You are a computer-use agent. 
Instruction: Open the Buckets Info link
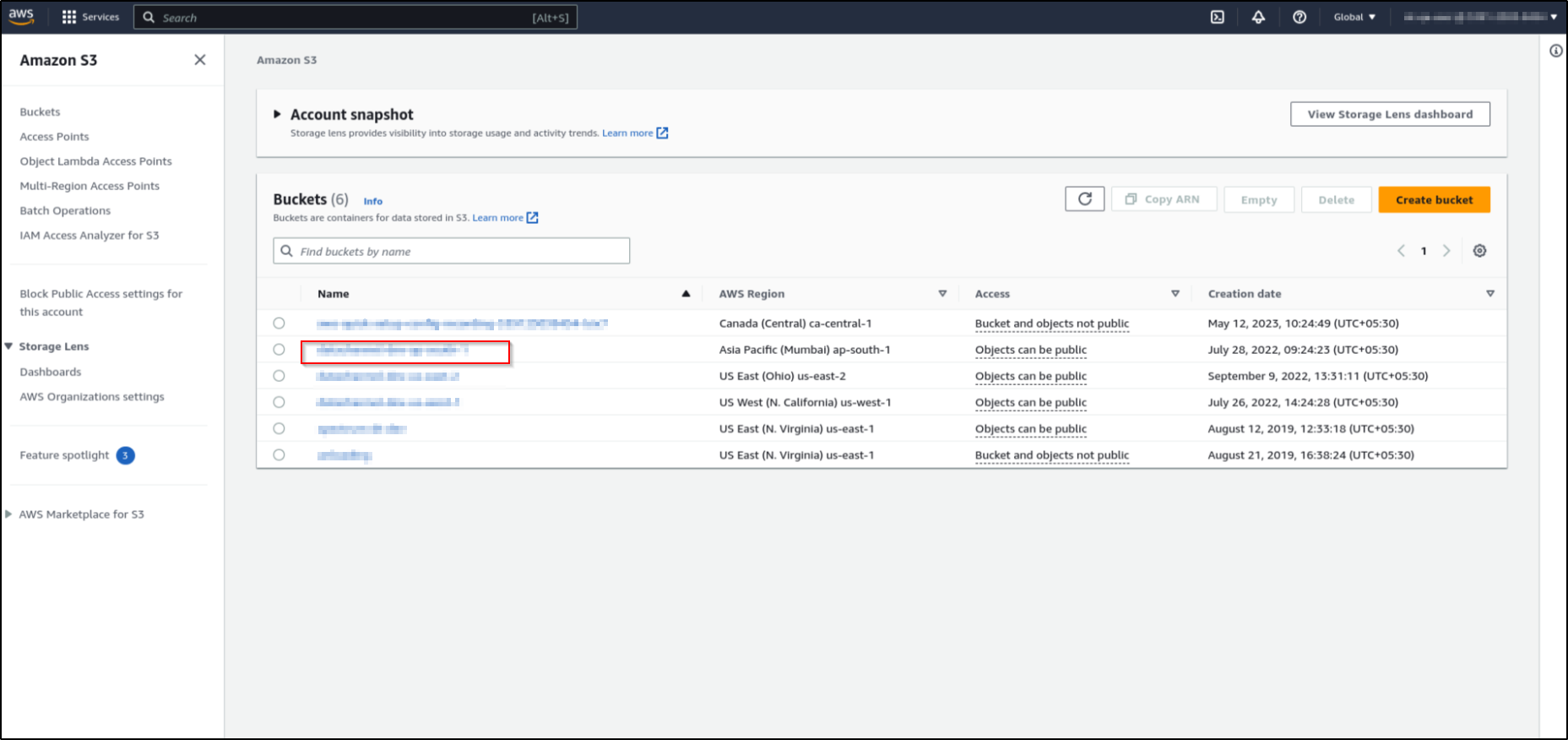372,201
